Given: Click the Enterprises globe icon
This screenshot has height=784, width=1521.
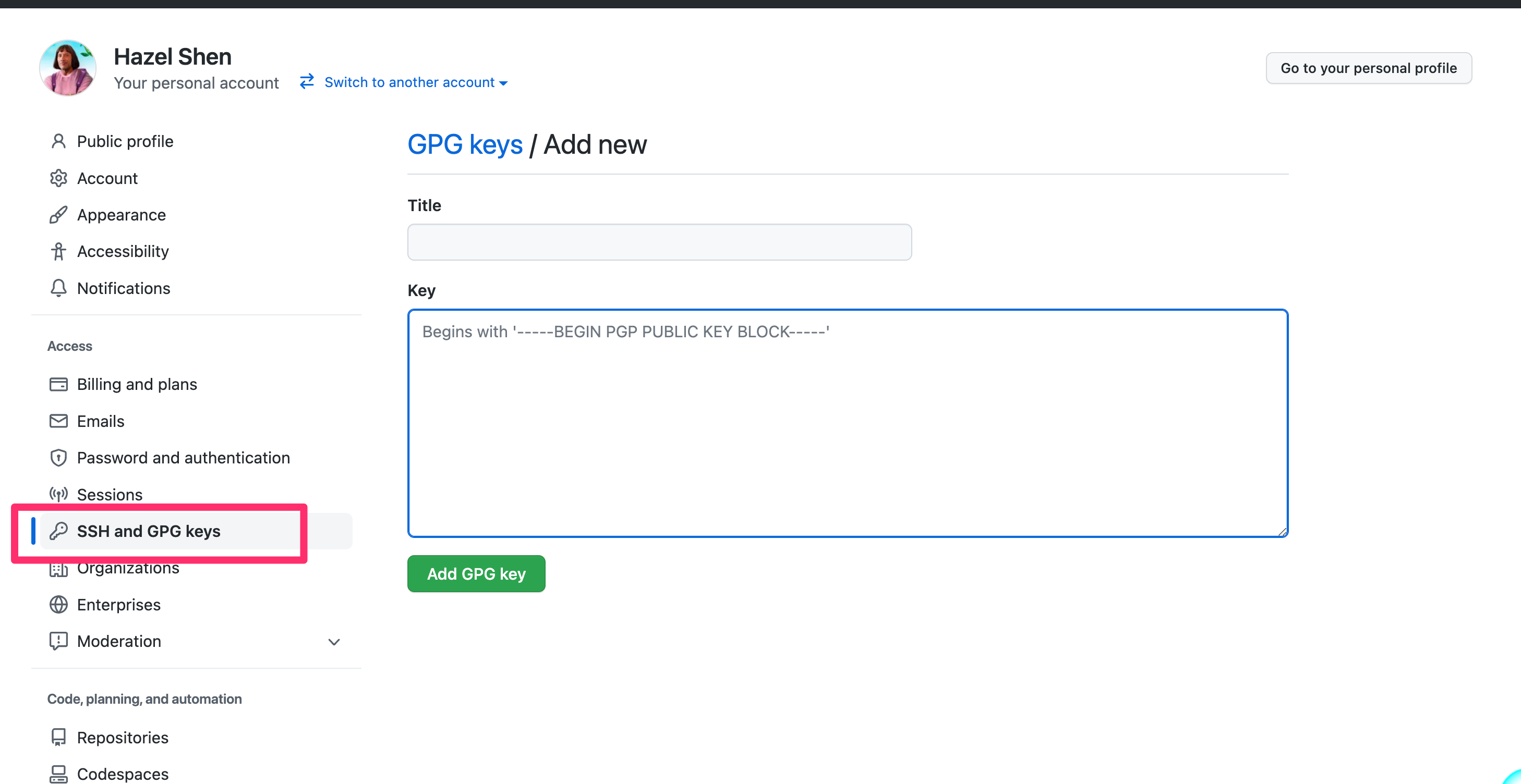Looking at the screenshot, I should tap(58, 605).
